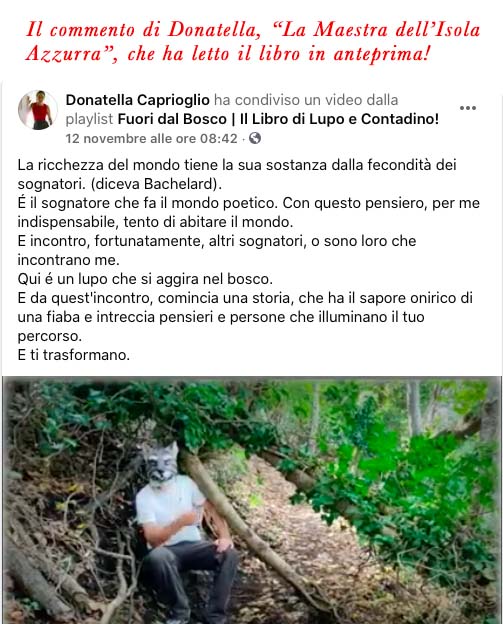503x624 pixels.
Task: Click the '12 novembre alle ore 08:42' timestamp
Action: pos(151,138)
